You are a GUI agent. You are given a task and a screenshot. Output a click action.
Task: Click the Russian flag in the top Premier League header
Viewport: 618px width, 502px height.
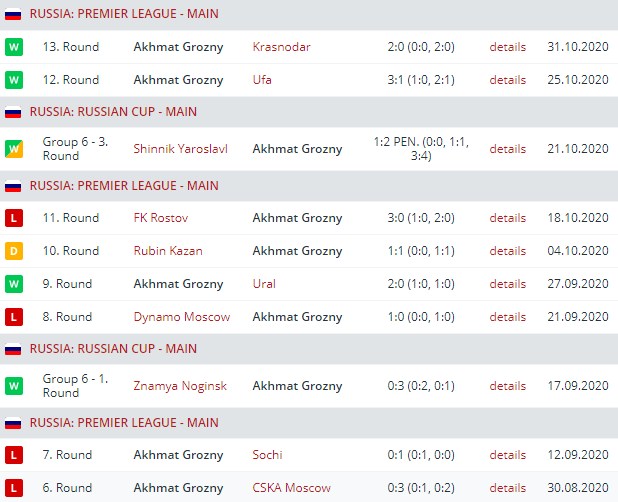(x=13, y=15)
